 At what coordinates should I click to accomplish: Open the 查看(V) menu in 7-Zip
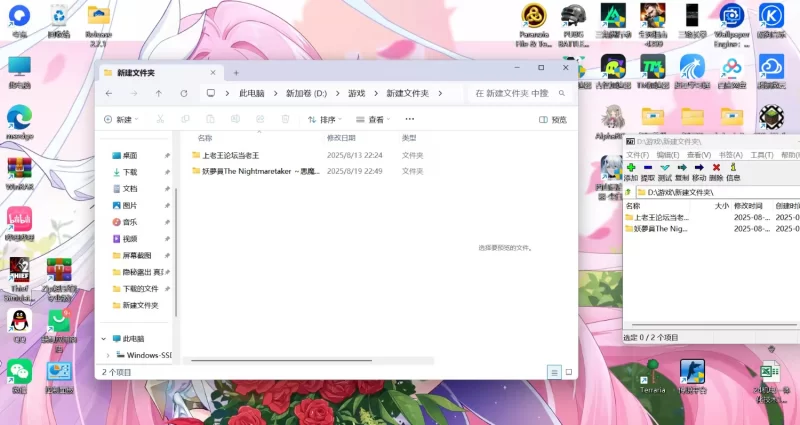point(699,155)
